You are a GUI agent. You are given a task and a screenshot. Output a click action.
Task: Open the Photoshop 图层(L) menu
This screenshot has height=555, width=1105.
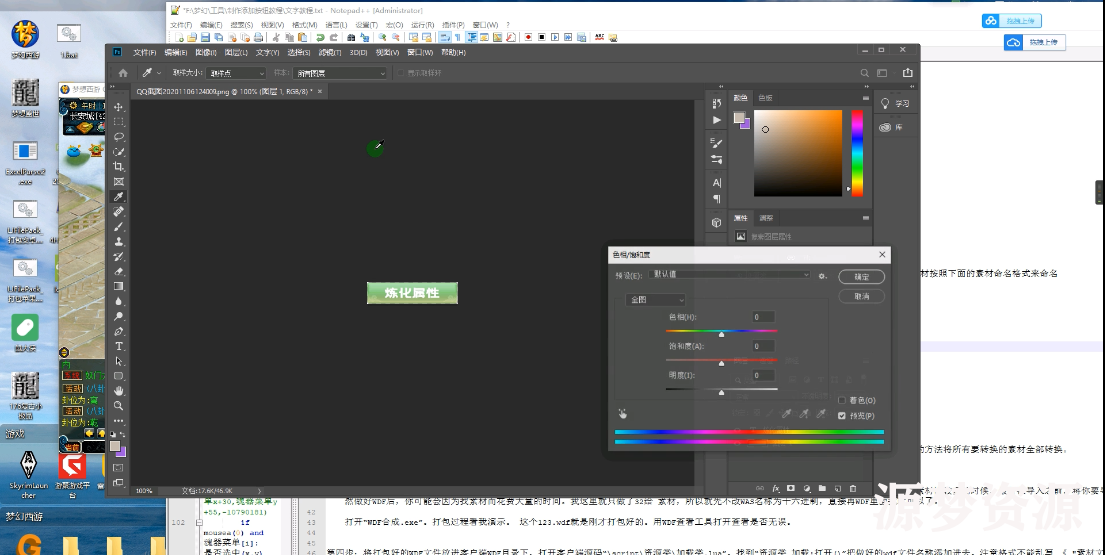pos(236,52)
